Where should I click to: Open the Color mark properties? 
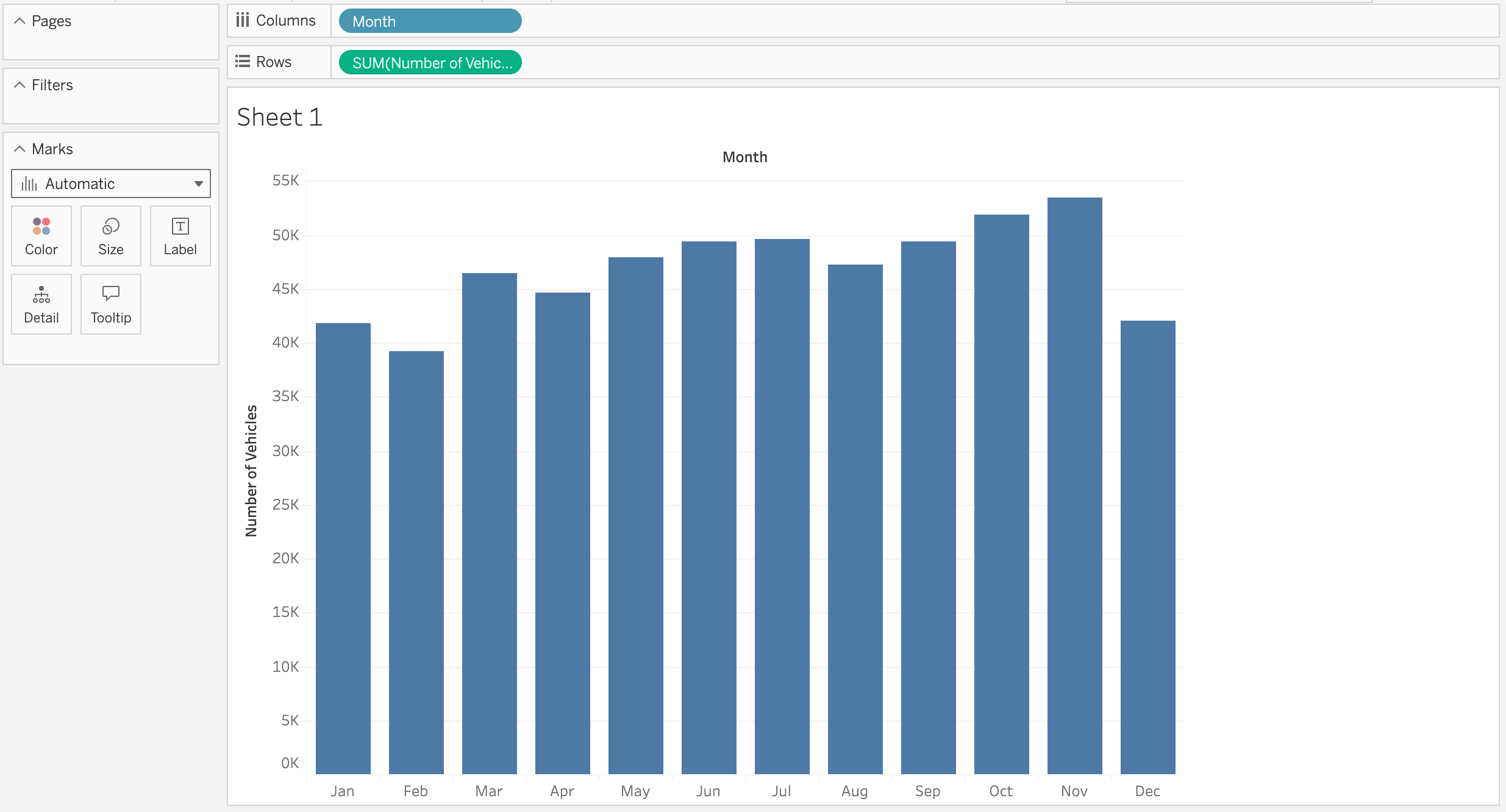pyautogui.click(x=41, y=236)
